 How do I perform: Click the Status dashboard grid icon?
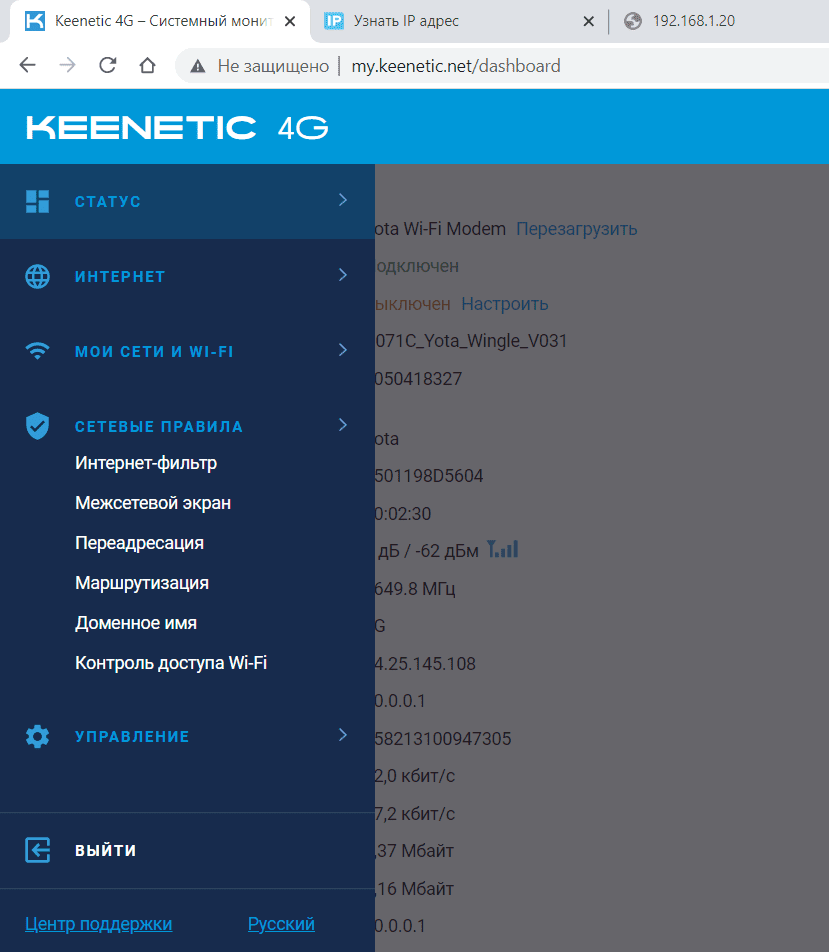click(38, 202)
